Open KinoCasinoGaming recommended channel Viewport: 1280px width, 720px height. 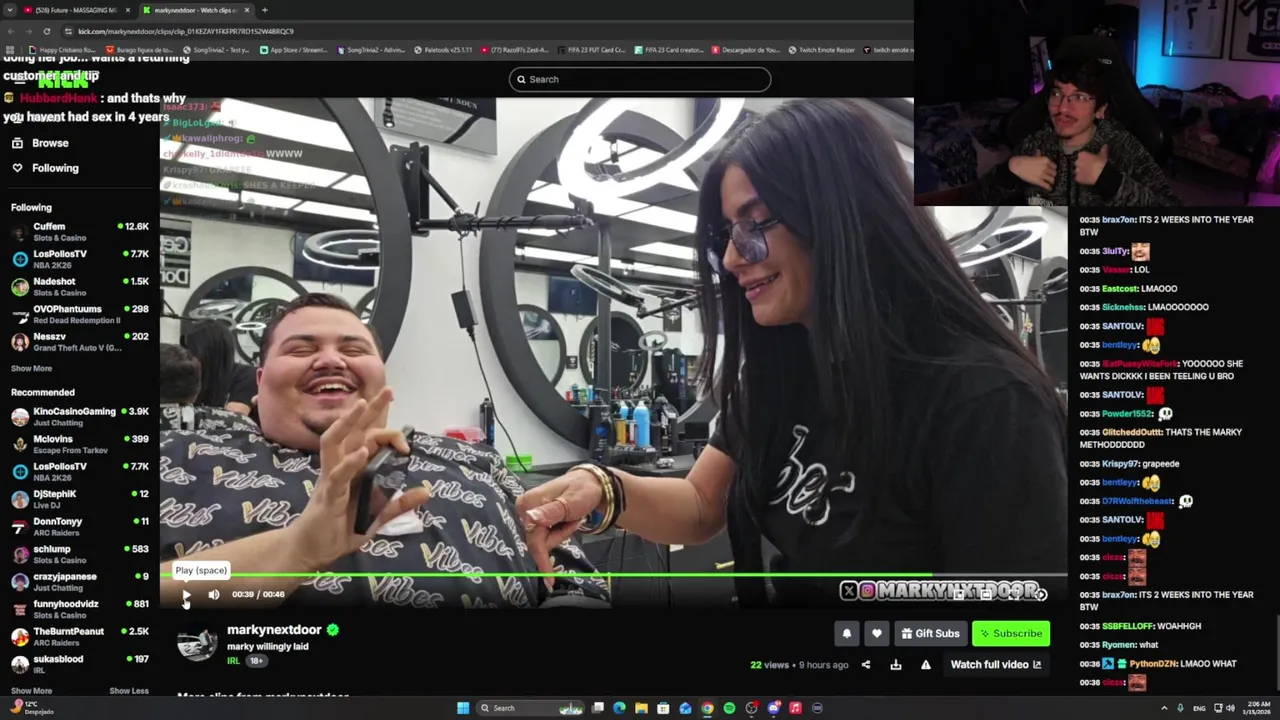point(80,417)
